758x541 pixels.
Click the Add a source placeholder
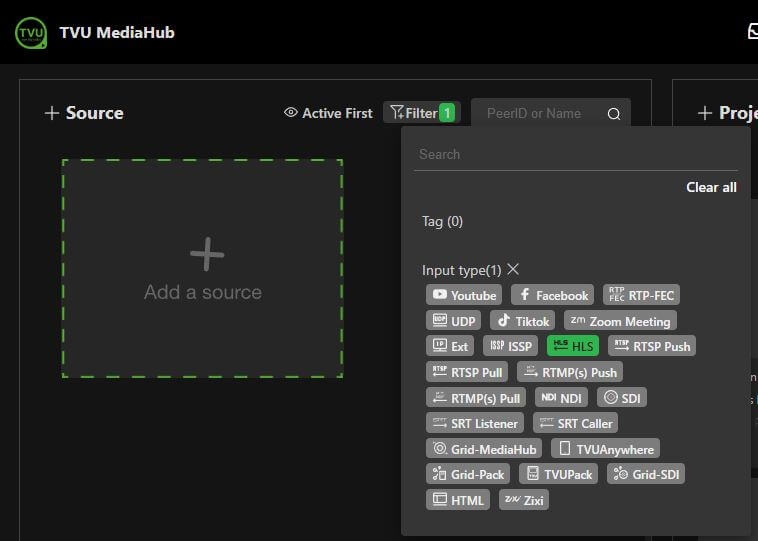pyautogui.click(x=202, y=268)
